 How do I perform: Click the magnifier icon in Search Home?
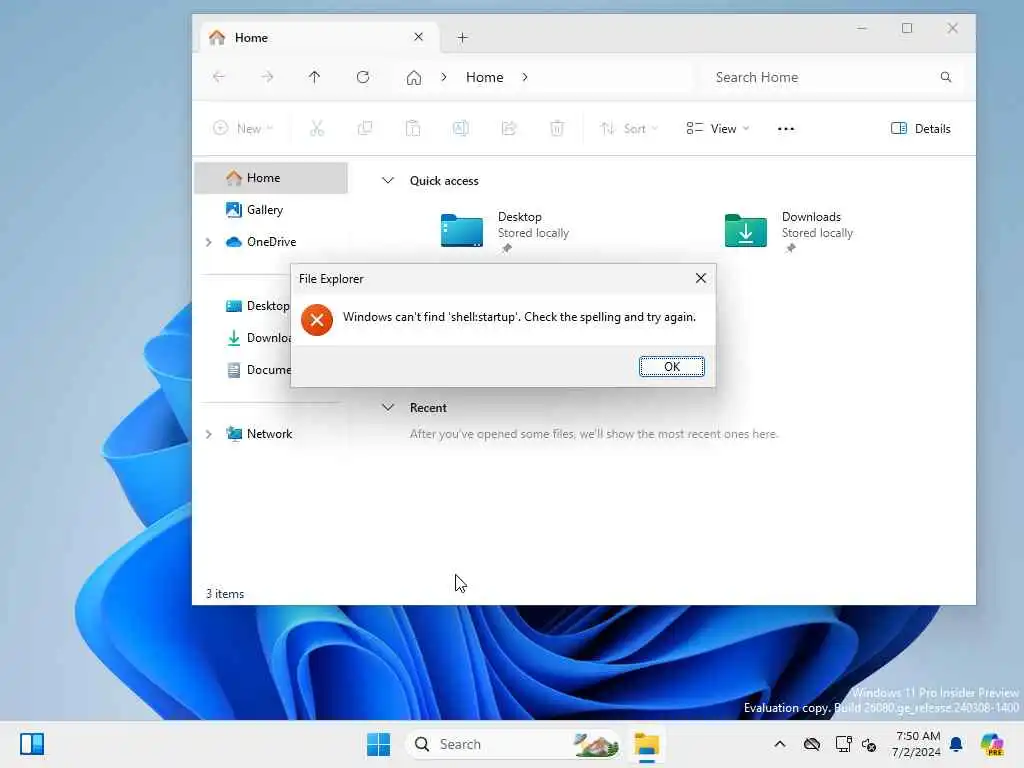point(946,77)
